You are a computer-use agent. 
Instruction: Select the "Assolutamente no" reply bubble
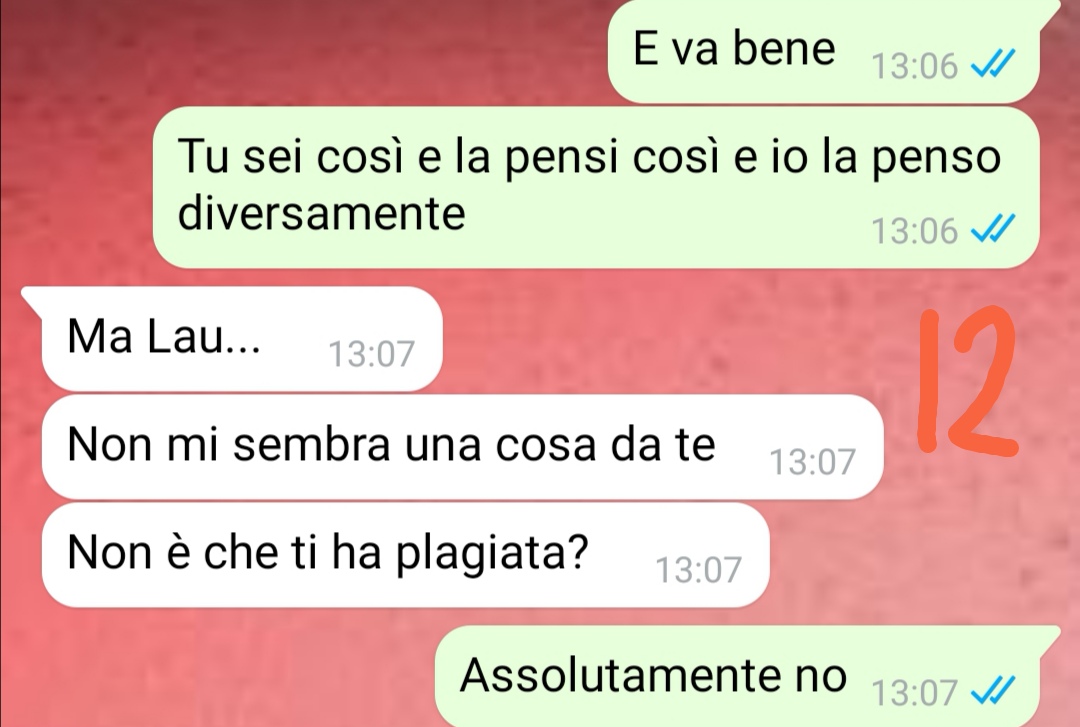tap(747, 676)
